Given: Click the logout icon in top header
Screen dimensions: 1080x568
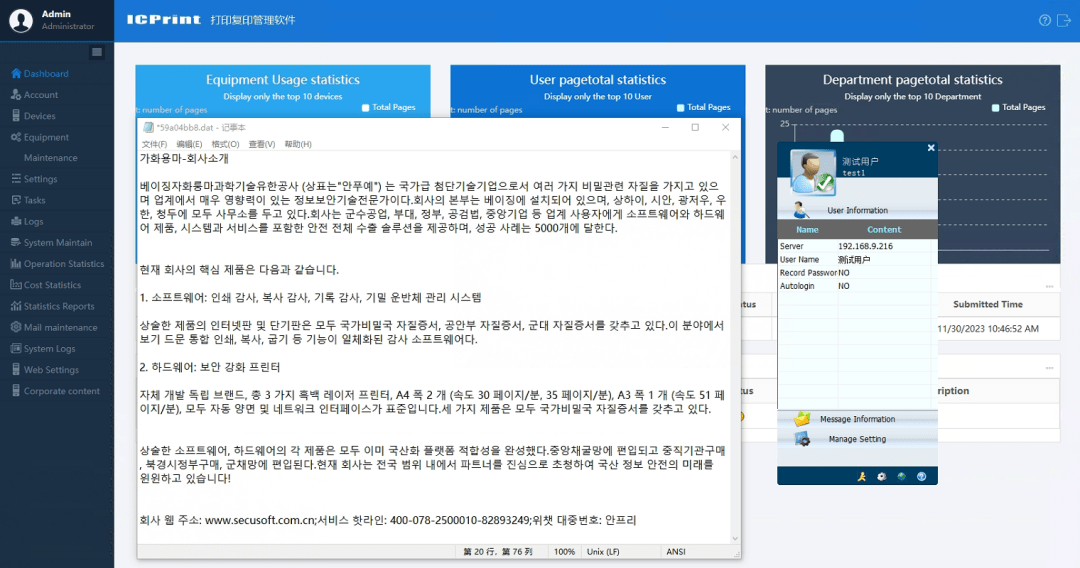Looking at the screenshot, I should [x=1064, y=20].
